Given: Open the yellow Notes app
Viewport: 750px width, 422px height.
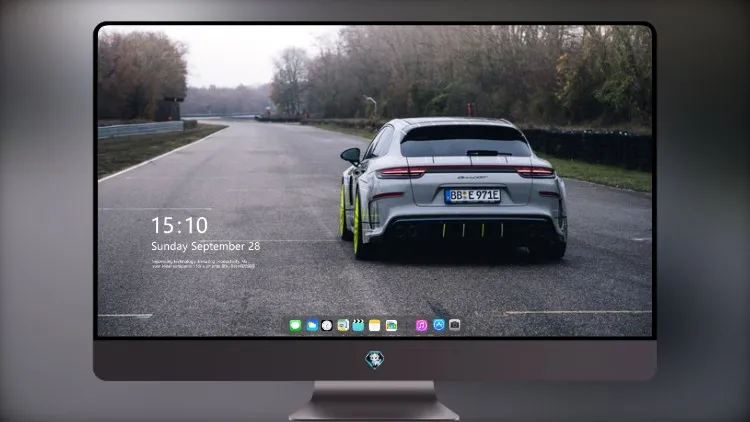Looking at the screenshot, I should [x=375, y=326].
